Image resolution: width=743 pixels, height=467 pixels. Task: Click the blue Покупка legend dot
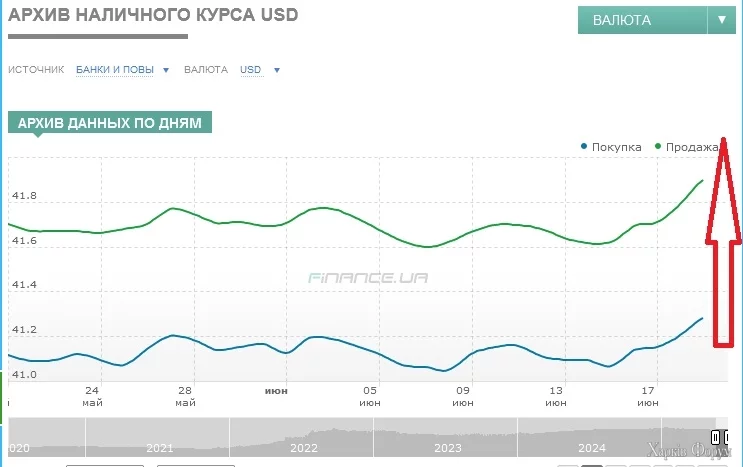[x=584, y=147]
